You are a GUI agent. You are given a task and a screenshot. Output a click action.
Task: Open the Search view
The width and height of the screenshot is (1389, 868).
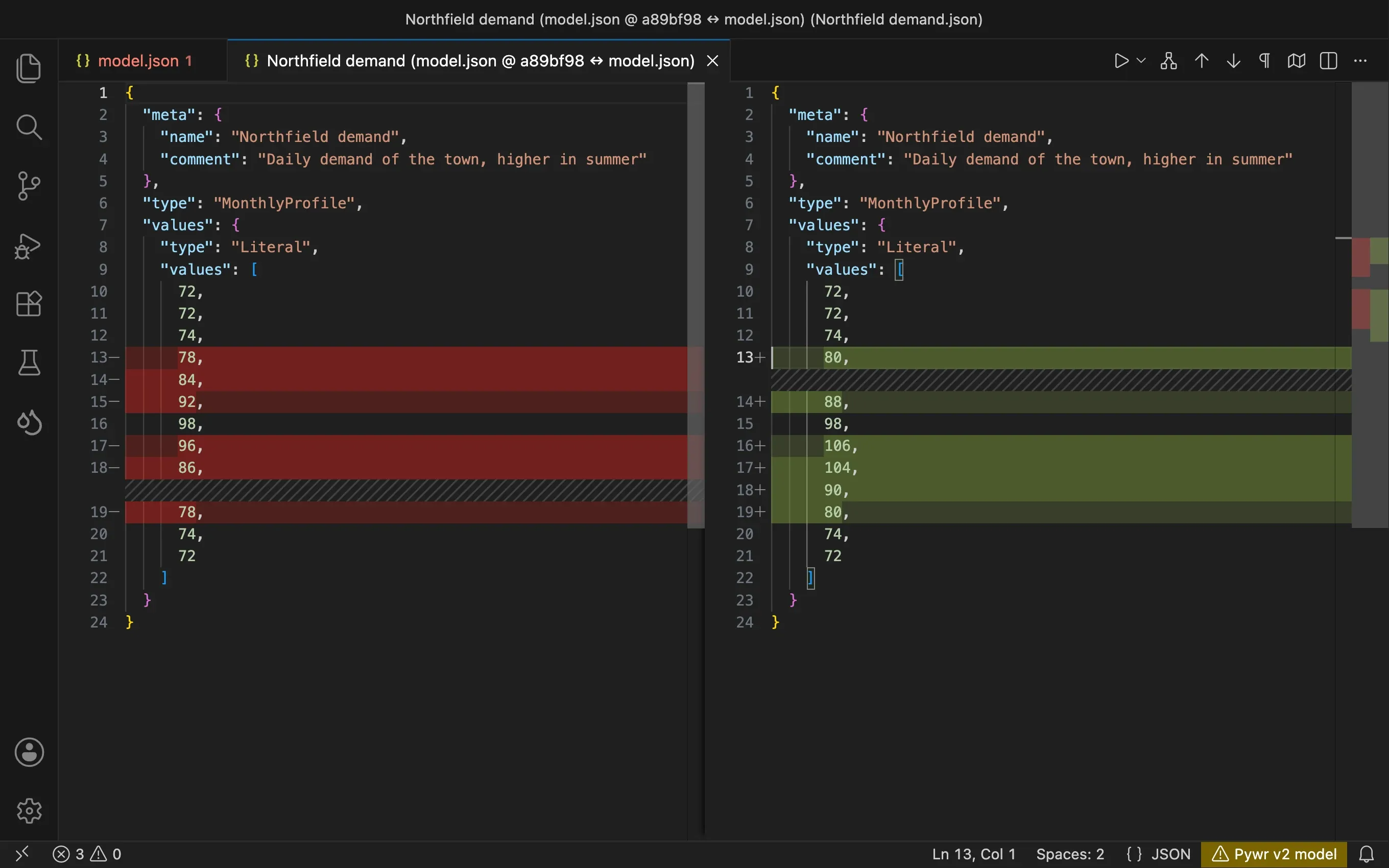tap(29, 128)
